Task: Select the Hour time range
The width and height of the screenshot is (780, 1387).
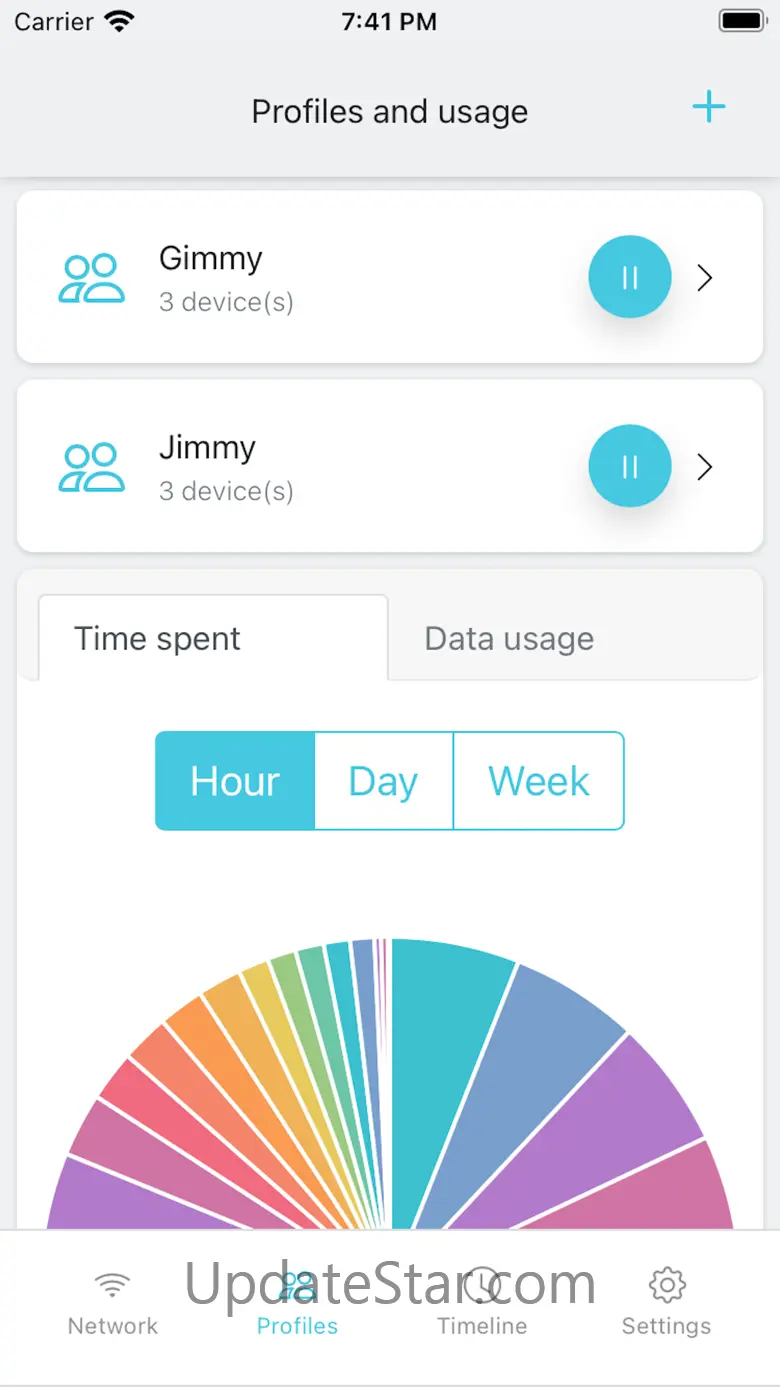Action: 235,781
